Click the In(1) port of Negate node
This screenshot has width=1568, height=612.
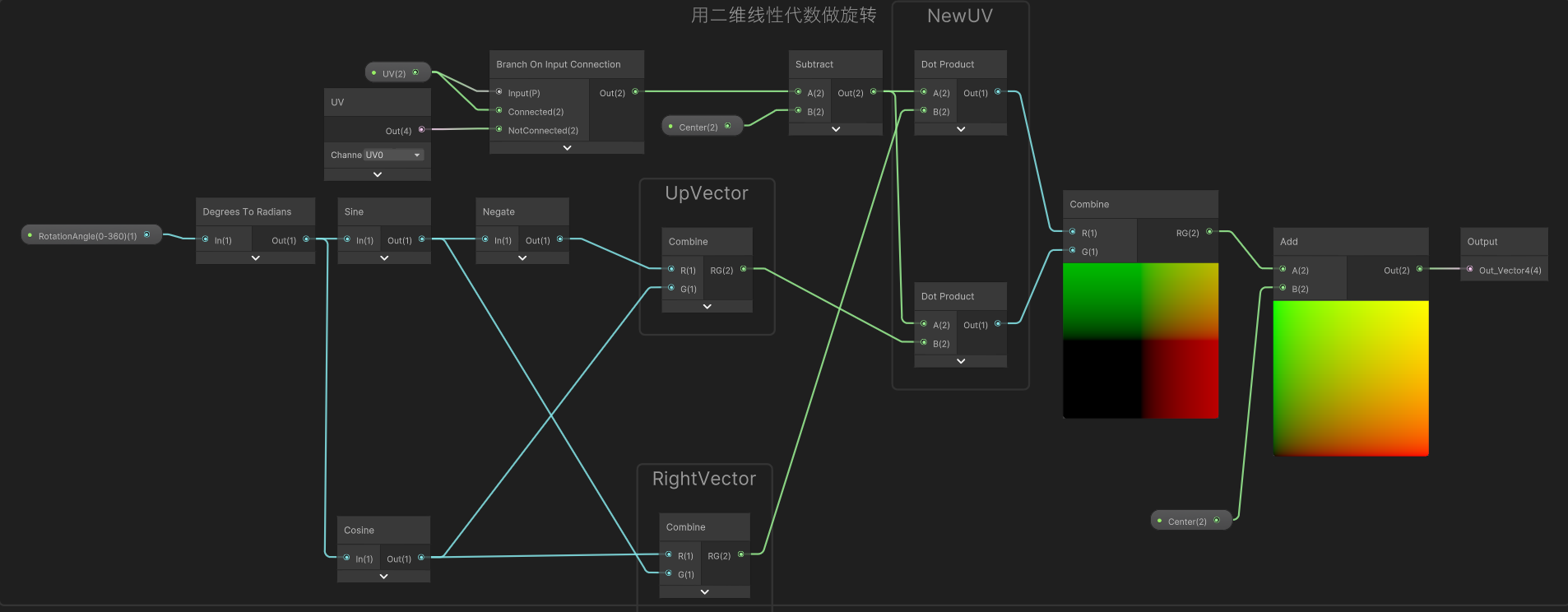point(485,239)
